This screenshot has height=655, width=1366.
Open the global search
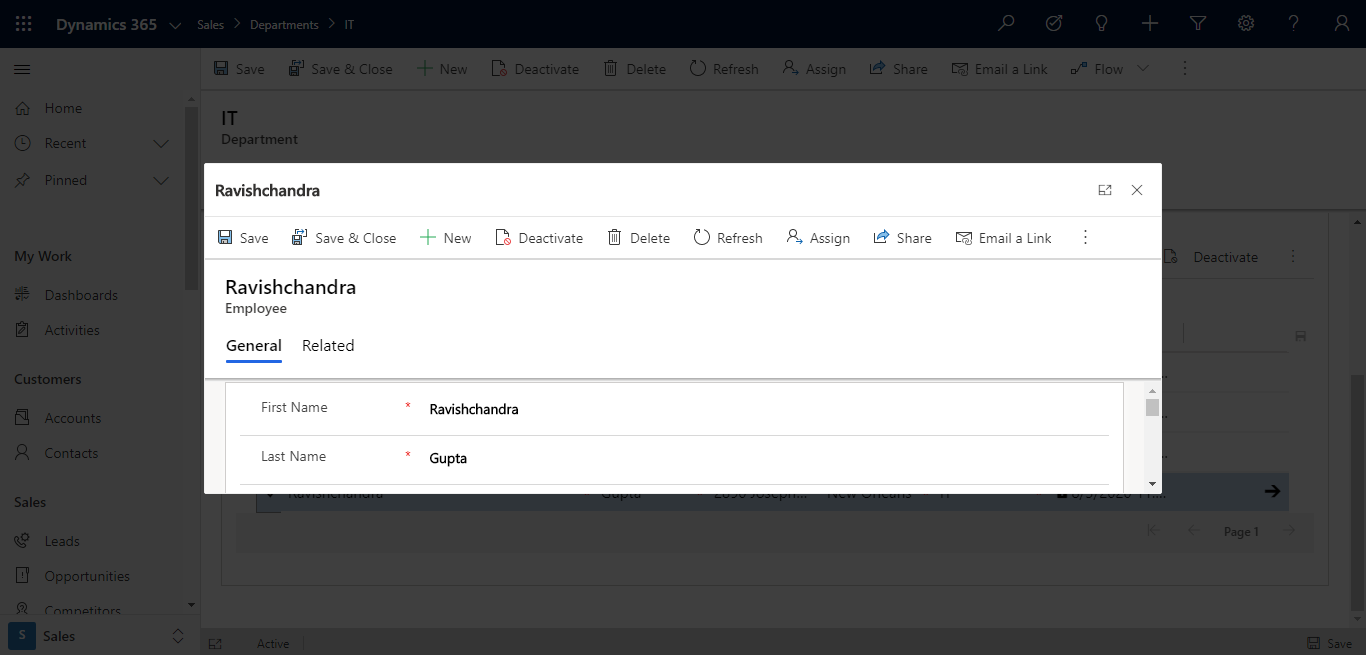[1005, 23]
